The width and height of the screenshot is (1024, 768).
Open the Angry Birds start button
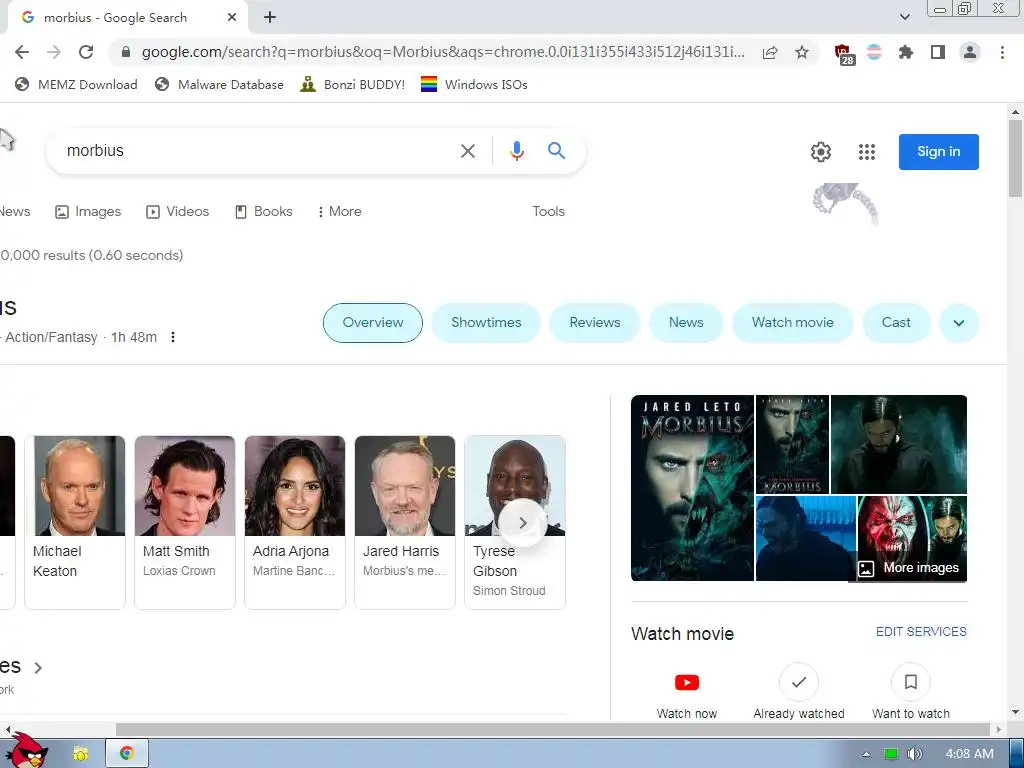click(26, 750)
